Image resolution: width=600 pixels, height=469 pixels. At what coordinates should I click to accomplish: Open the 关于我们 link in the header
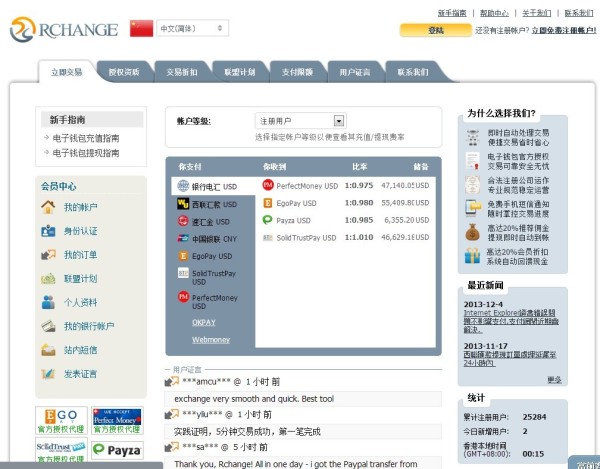point(536,13)
